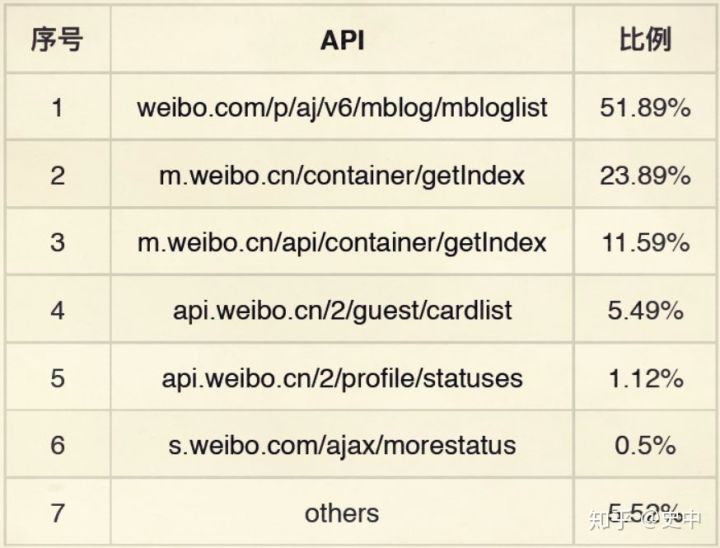
Task: Select the m.weibo.cn/container/getIndex entry
Action: point(342,175)
